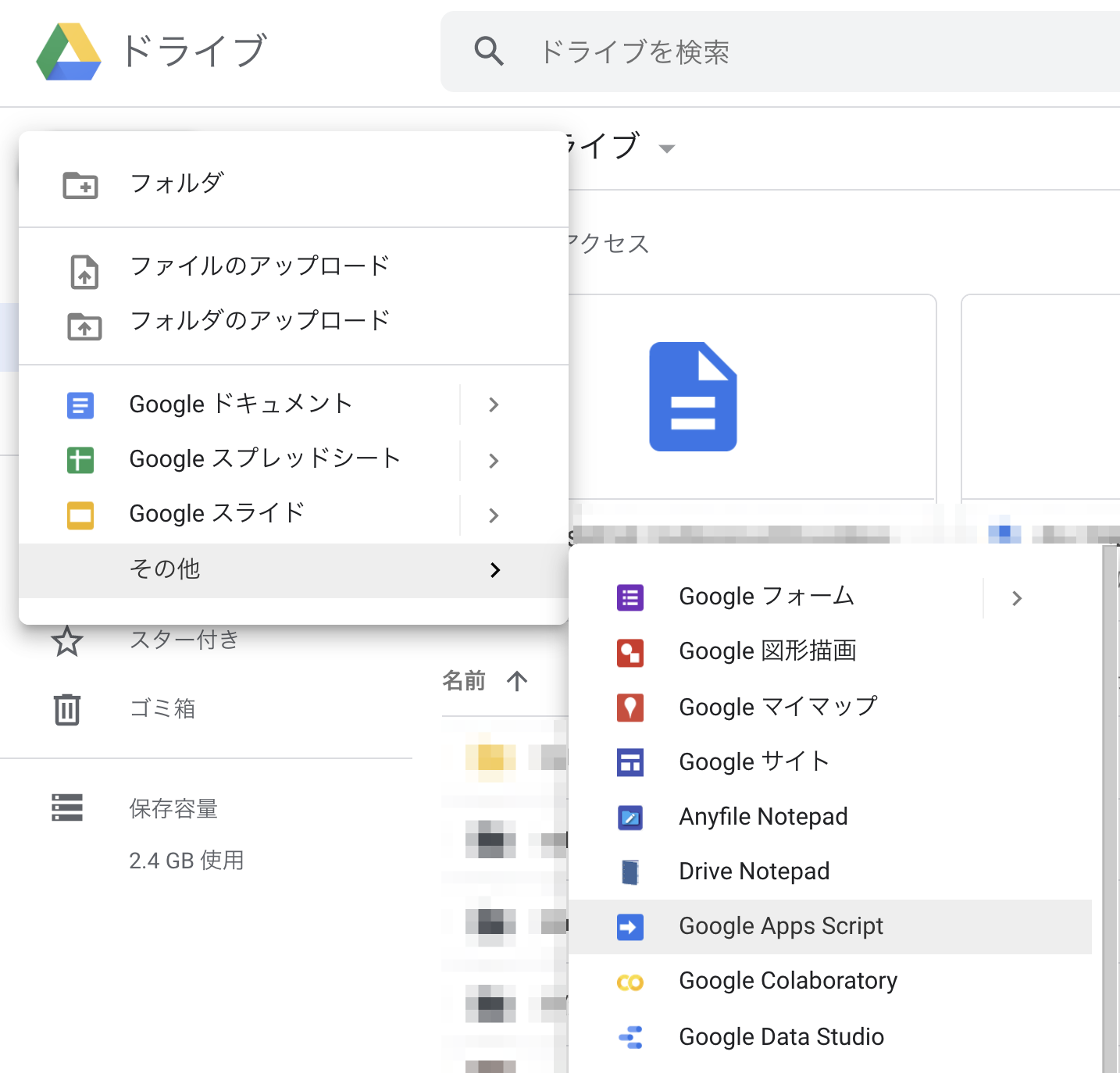Click the Google Drive logo icon

pos(69,52)
